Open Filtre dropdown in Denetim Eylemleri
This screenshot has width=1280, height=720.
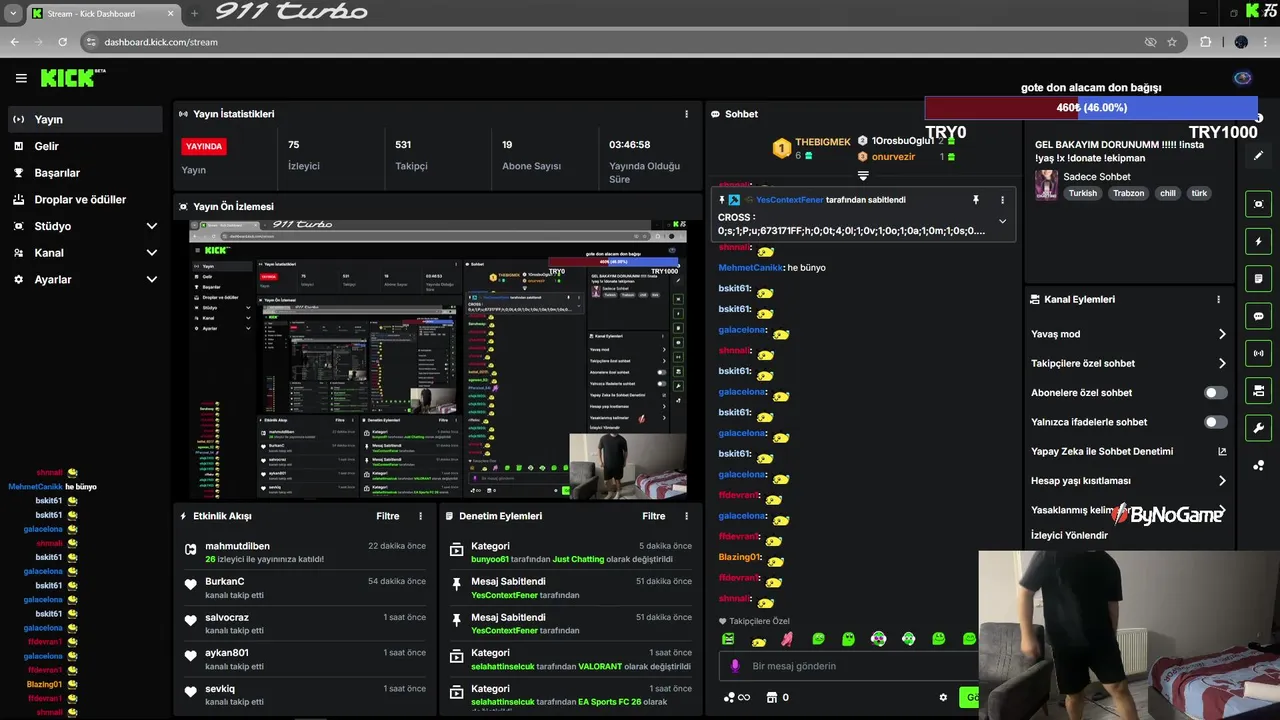coord(653,516)
